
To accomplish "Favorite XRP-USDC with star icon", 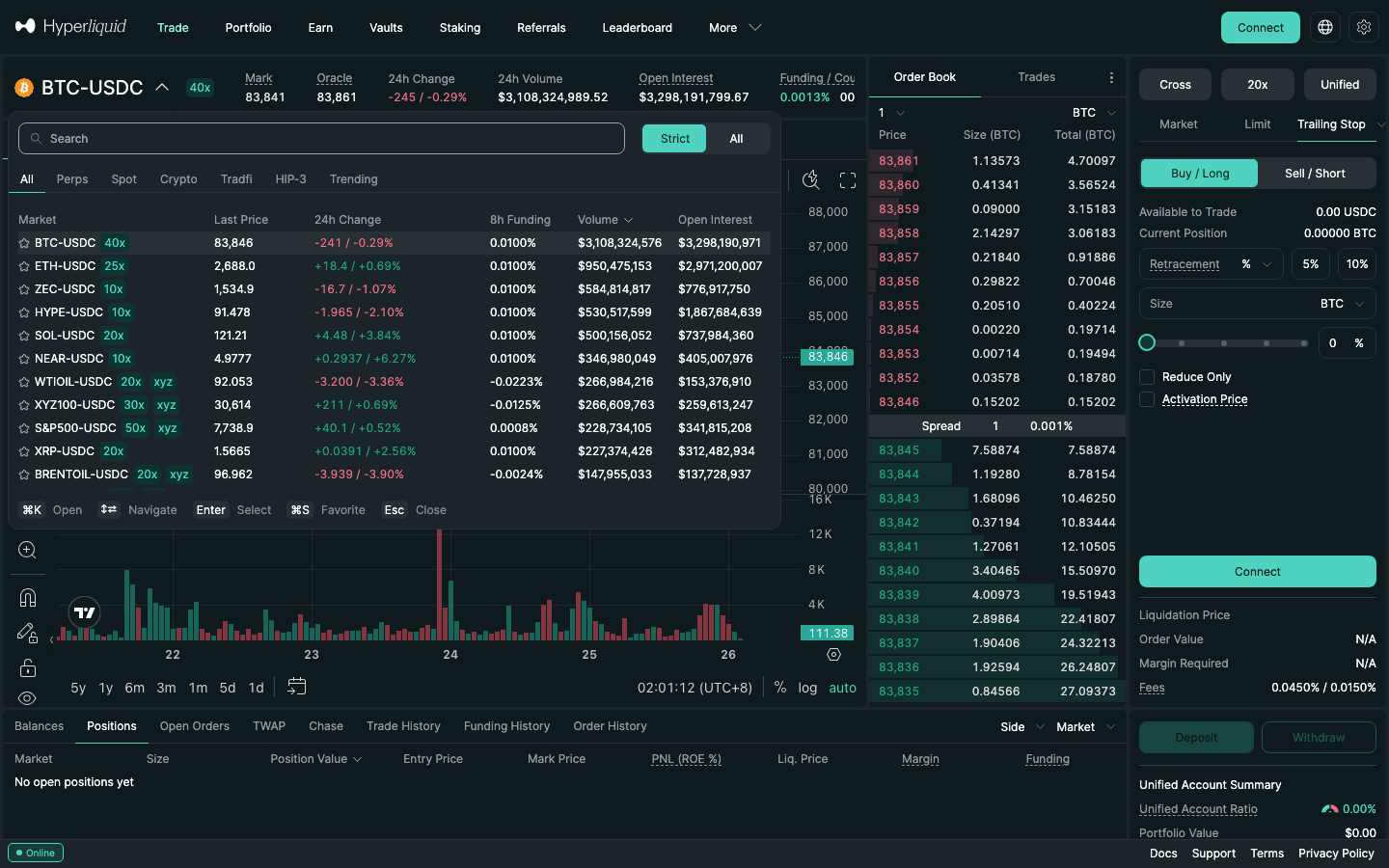I will (x=24, y=451).
